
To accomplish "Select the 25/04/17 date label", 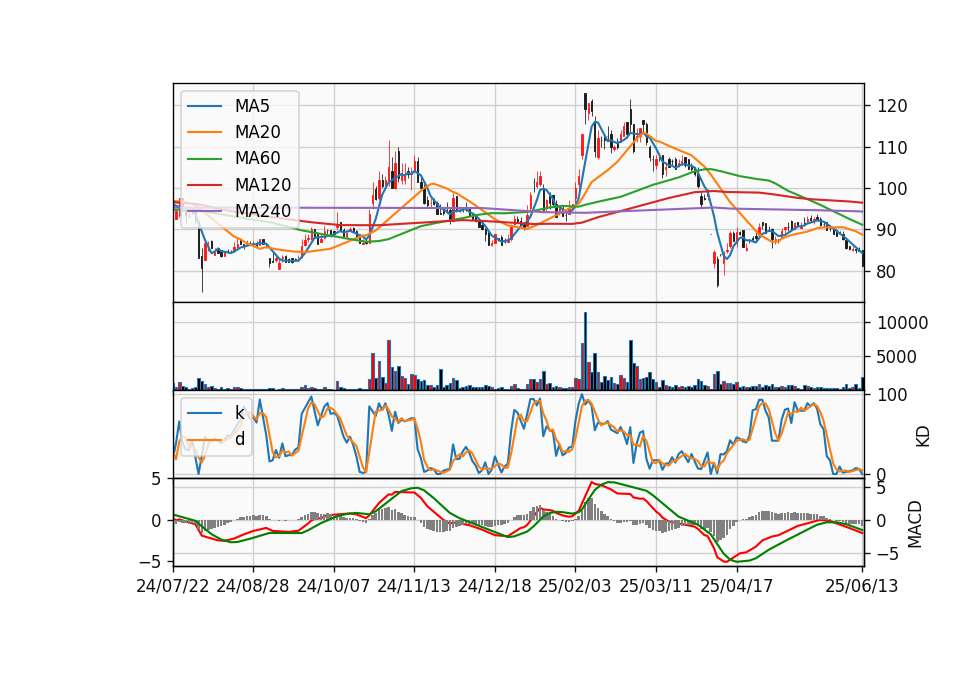I will [x=737, y=586].
